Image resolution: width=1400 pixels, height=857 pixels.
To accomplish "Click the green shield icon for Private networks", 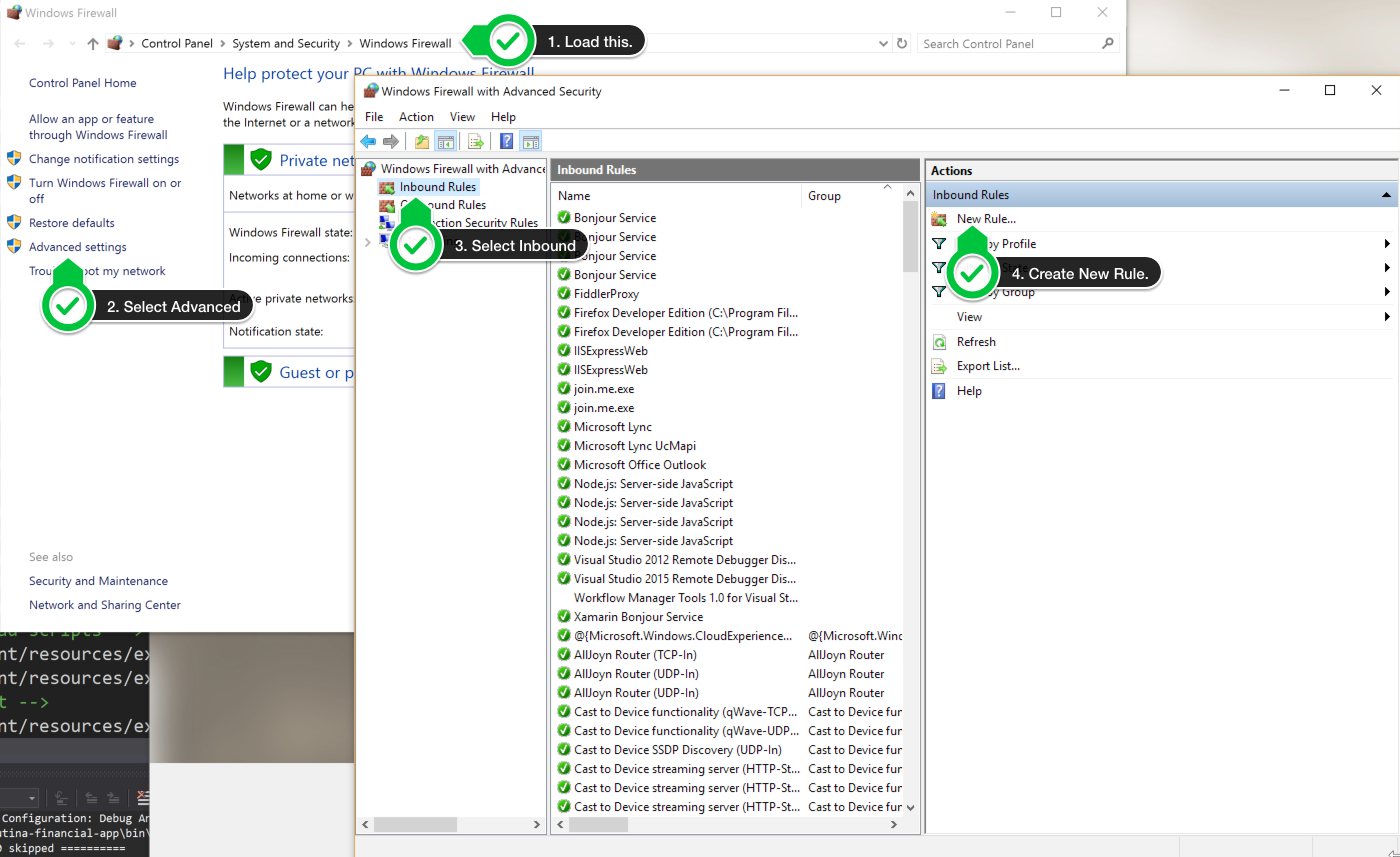I will click(261, 160).
